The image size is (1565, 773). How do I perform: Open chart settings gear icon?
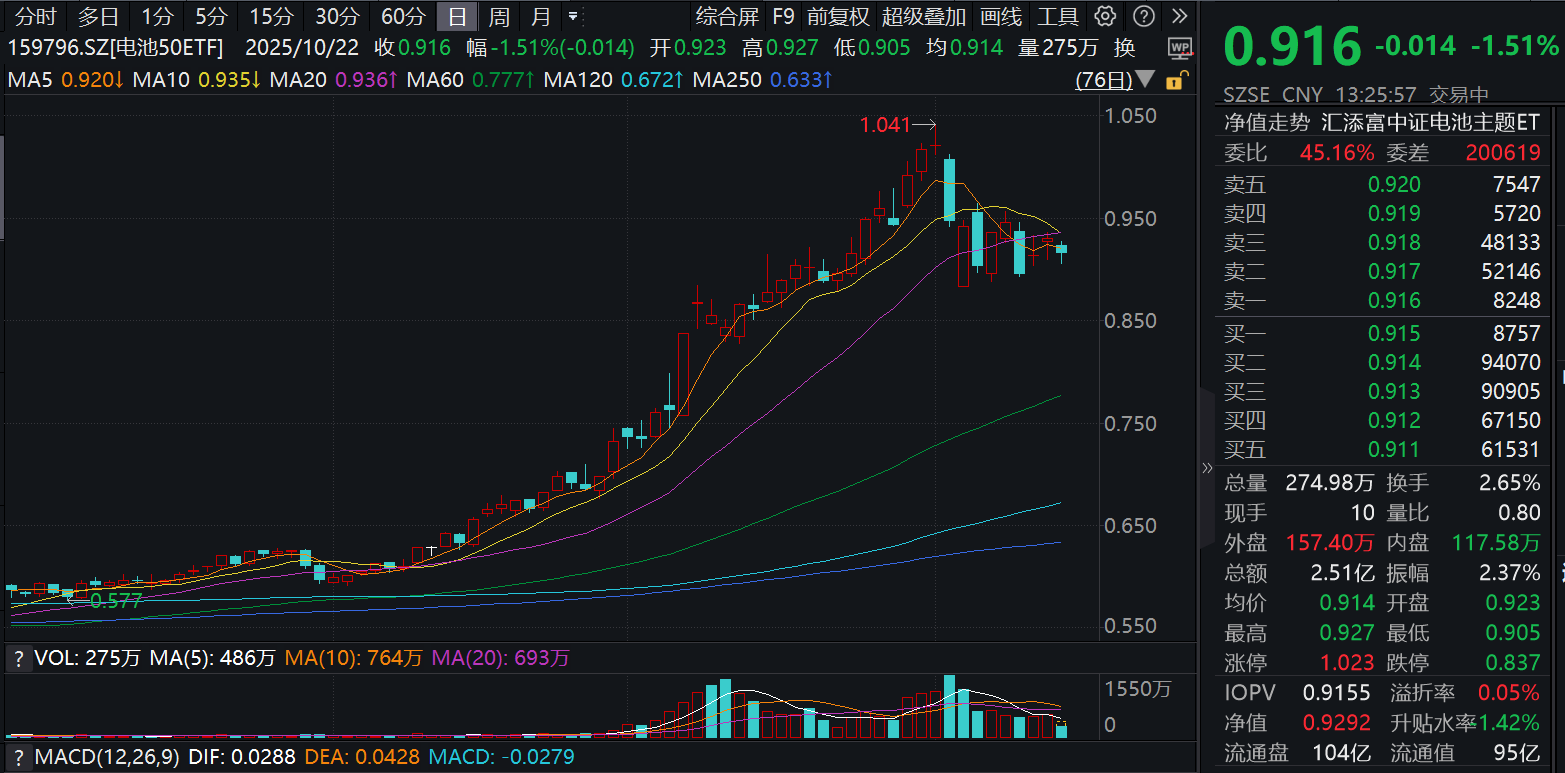tap(1105, 16)
